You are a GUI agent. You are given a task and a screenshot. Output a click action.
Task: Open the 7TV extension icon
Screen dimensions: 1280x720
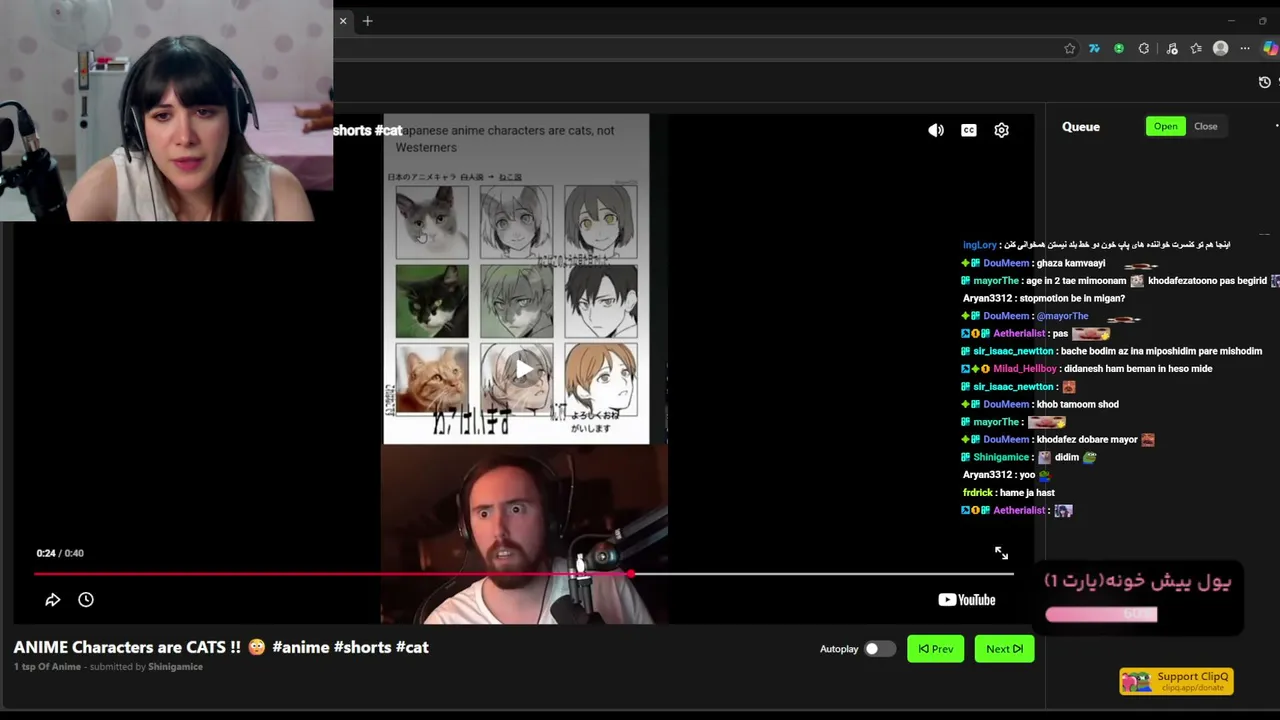point(1094,48)
